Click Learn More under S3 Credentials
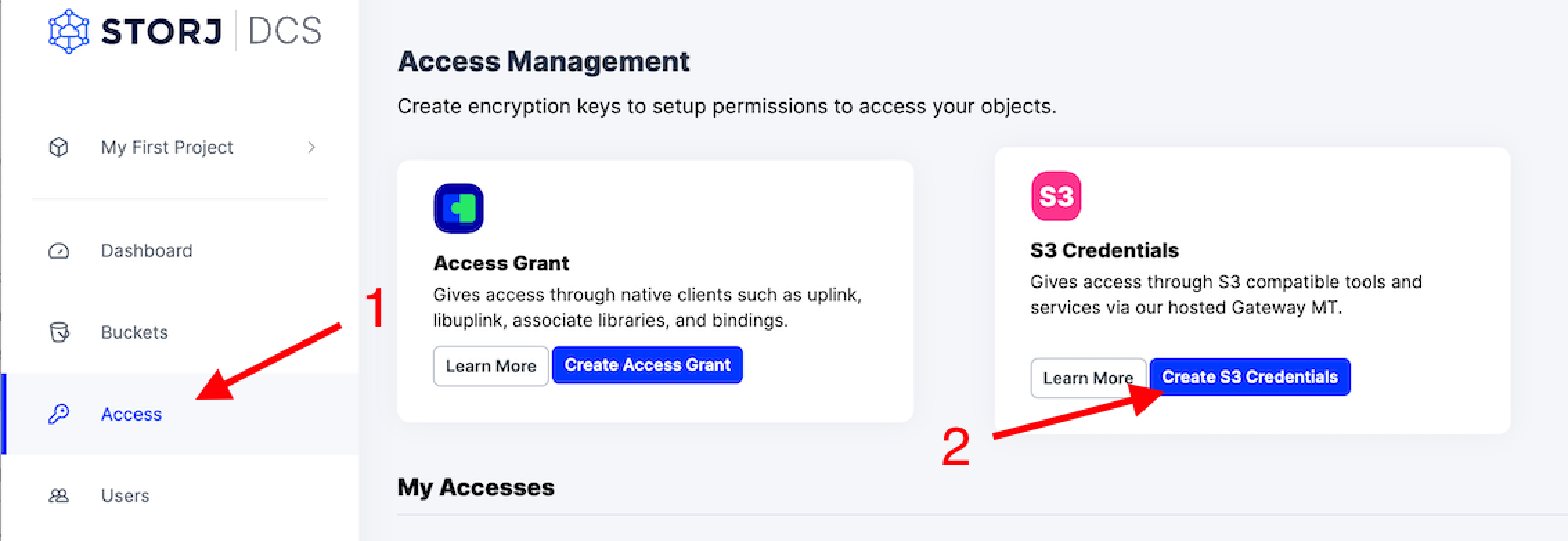The height and width of the screenshot is (541, 1568). pyautogui.click(x=1088, y=378)
